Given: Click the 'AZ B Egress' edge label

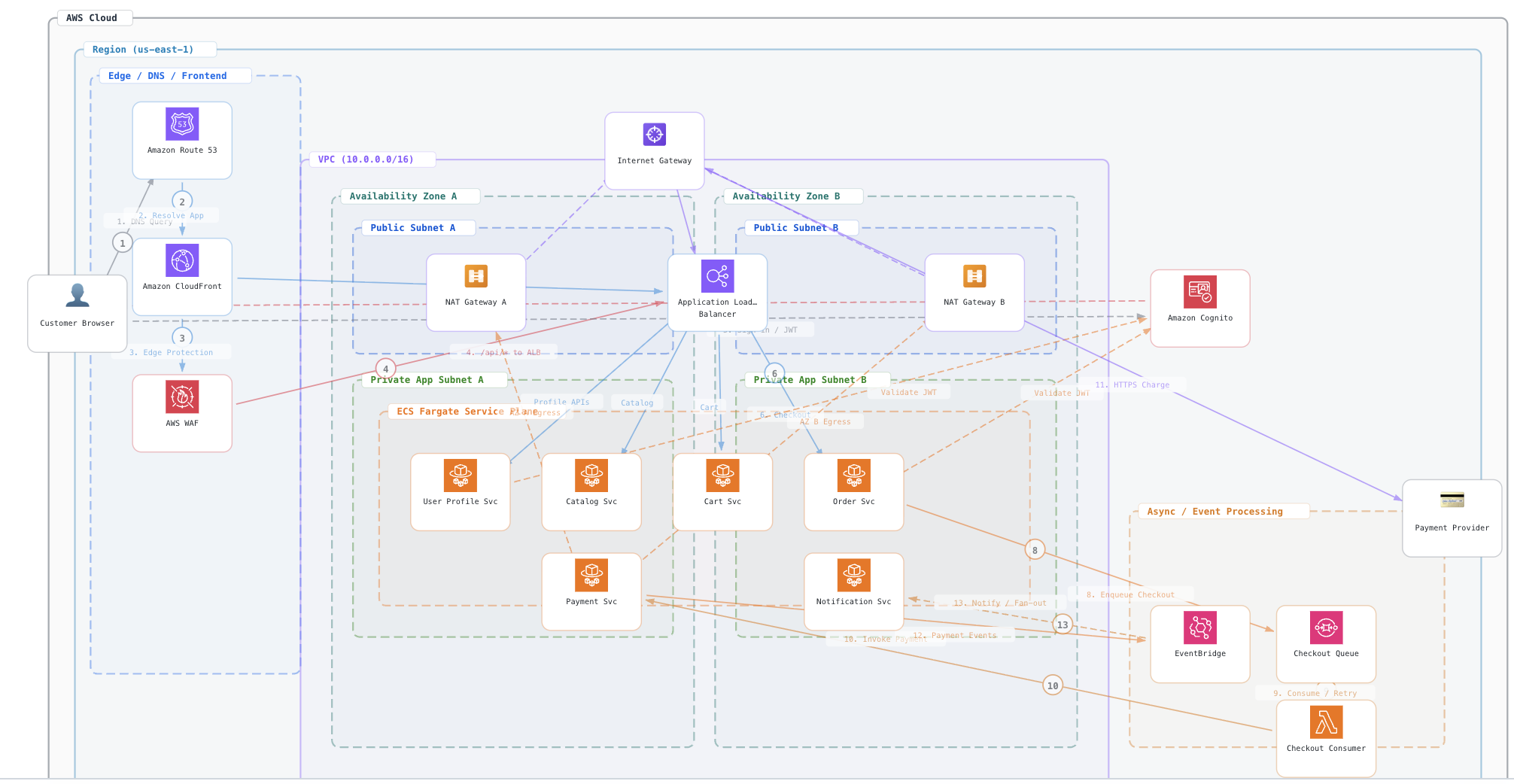Looking at the screenshot, I should (825, 421).
